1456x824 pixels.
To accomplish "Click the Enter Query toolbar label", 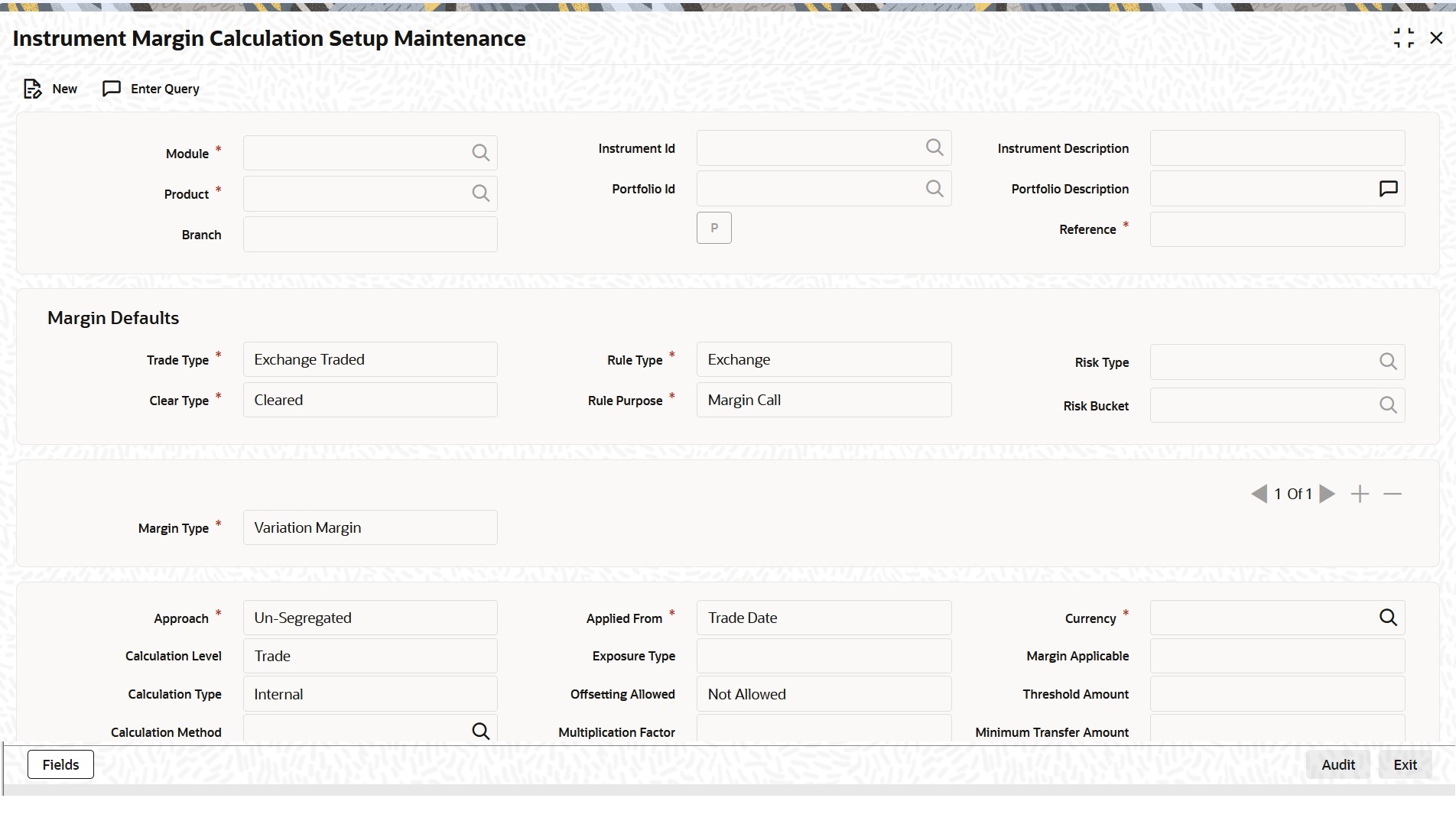I will (x=165, y=89).
